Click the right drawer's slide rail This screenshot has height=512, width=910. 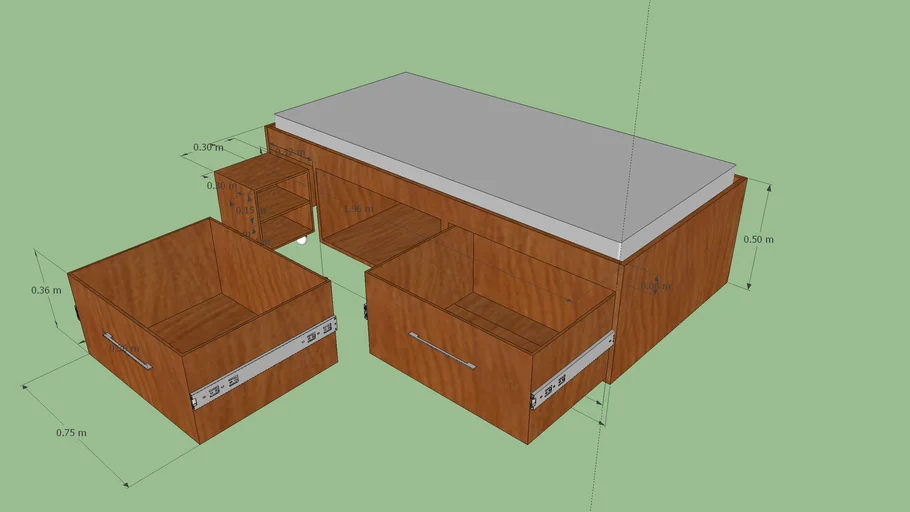coord(571,371)
